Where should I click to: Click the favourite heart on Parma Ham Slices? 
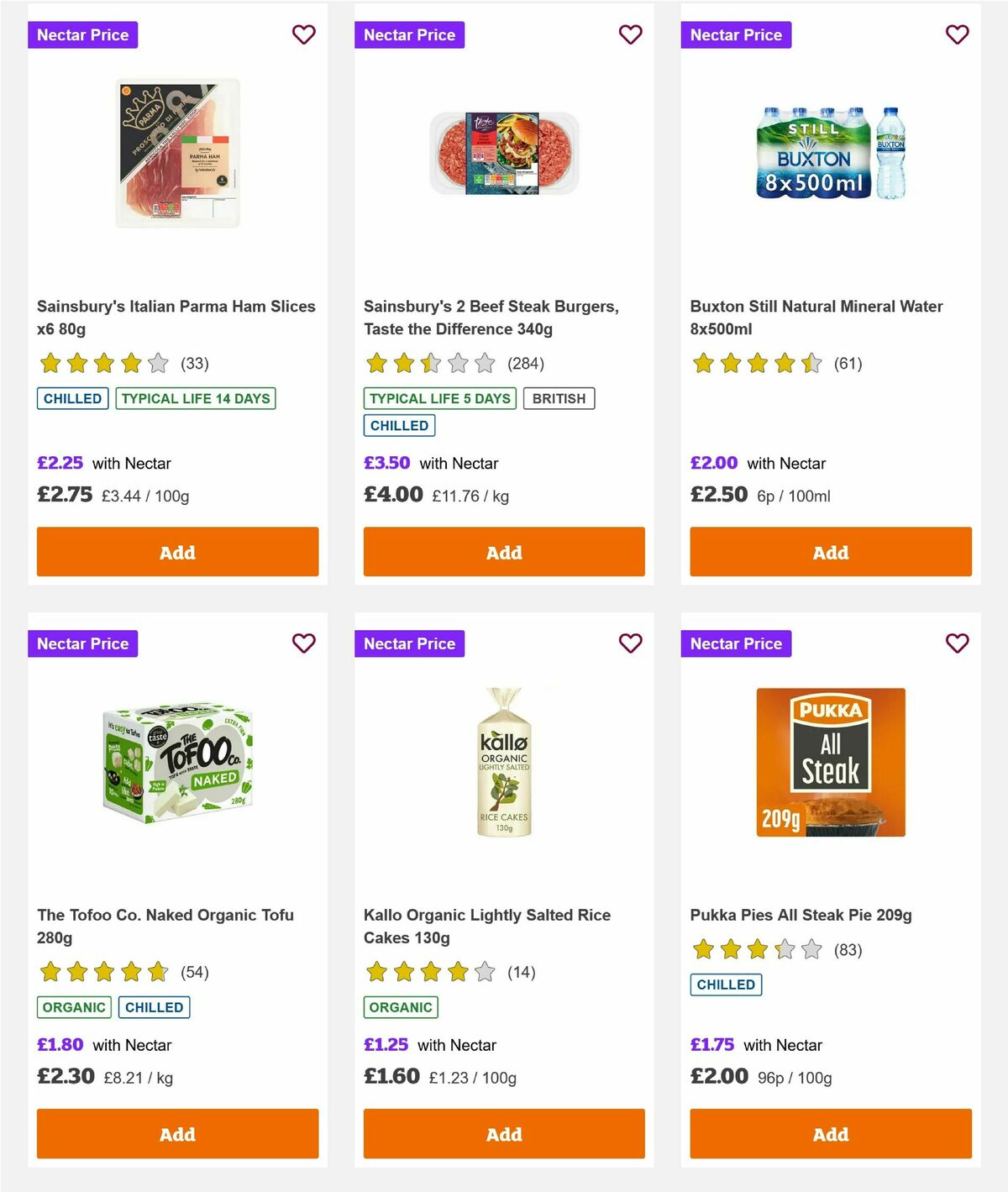coord(303,34)
